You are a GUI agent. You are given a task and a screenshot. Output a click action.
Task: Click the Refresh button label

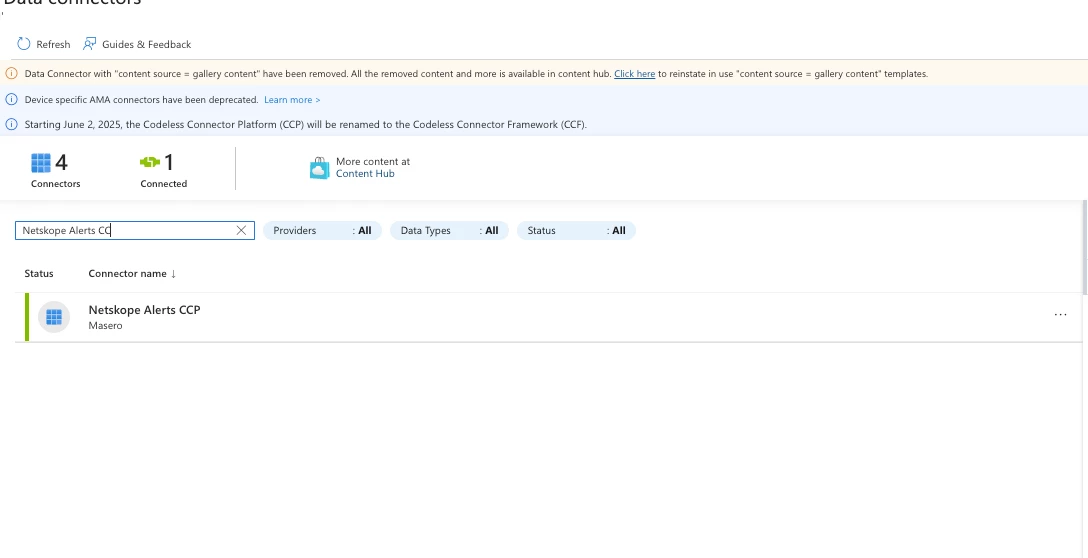[x=53, y=44]
